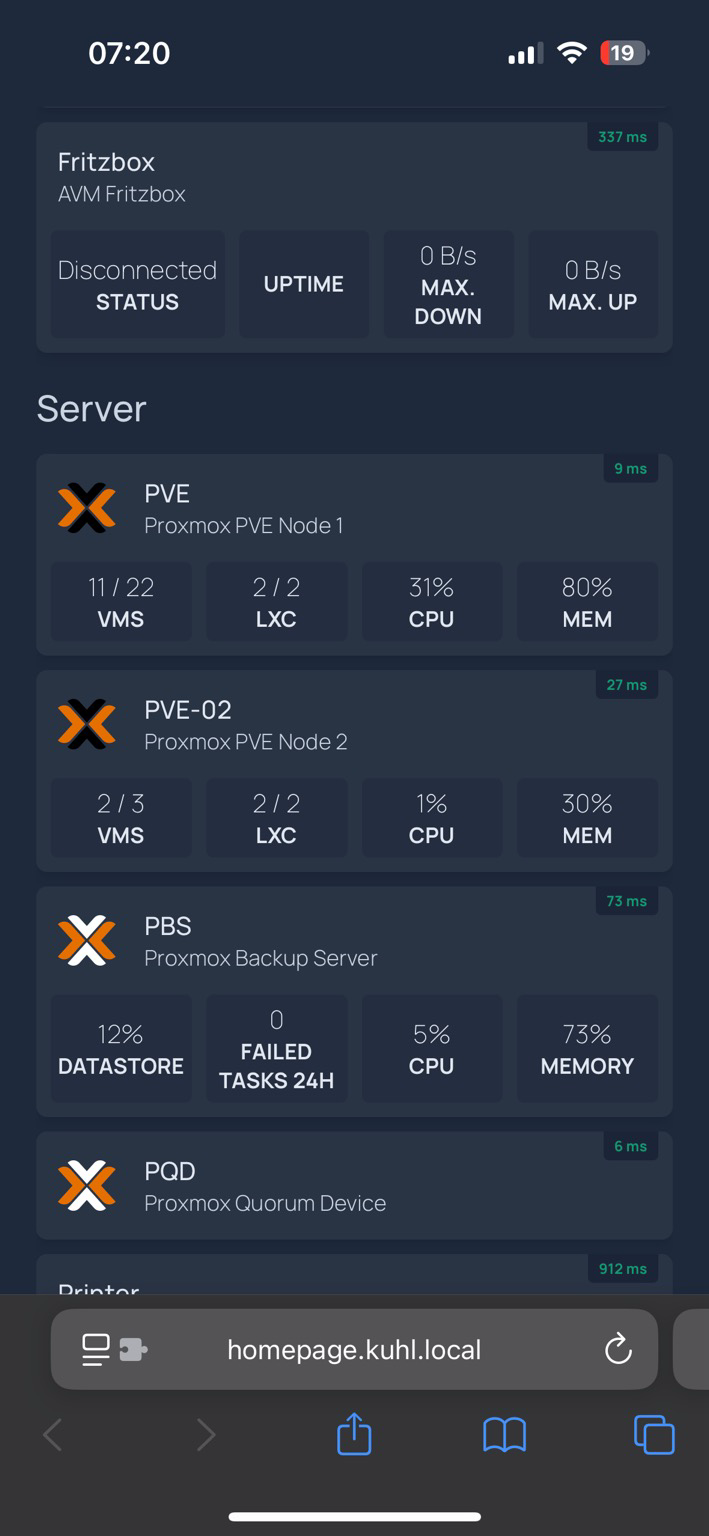The height and width of the screenshot is (1536, 709).
Task: Tap PBS Failed Tasks 24H block
Action: tap(276, 1049)
